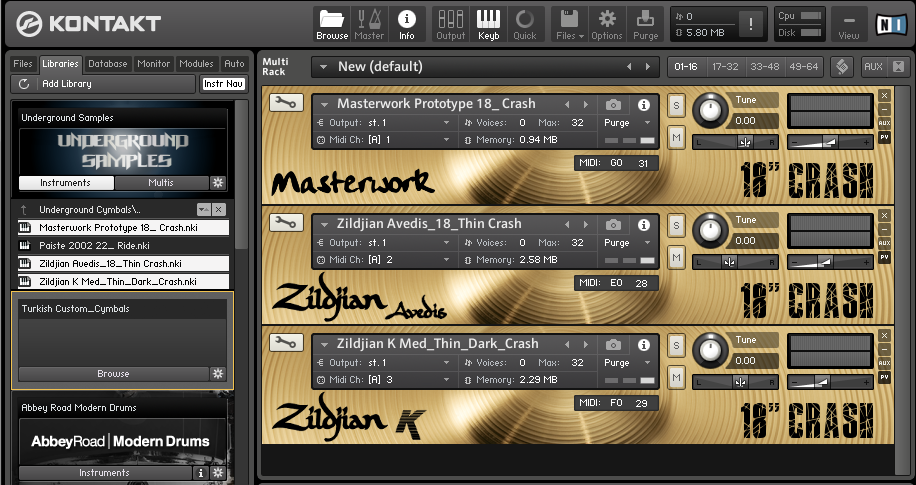The height and width of the screenshot is (485, 916).
Task: Select Underground Samples Multis button
Action: (161, 183)
